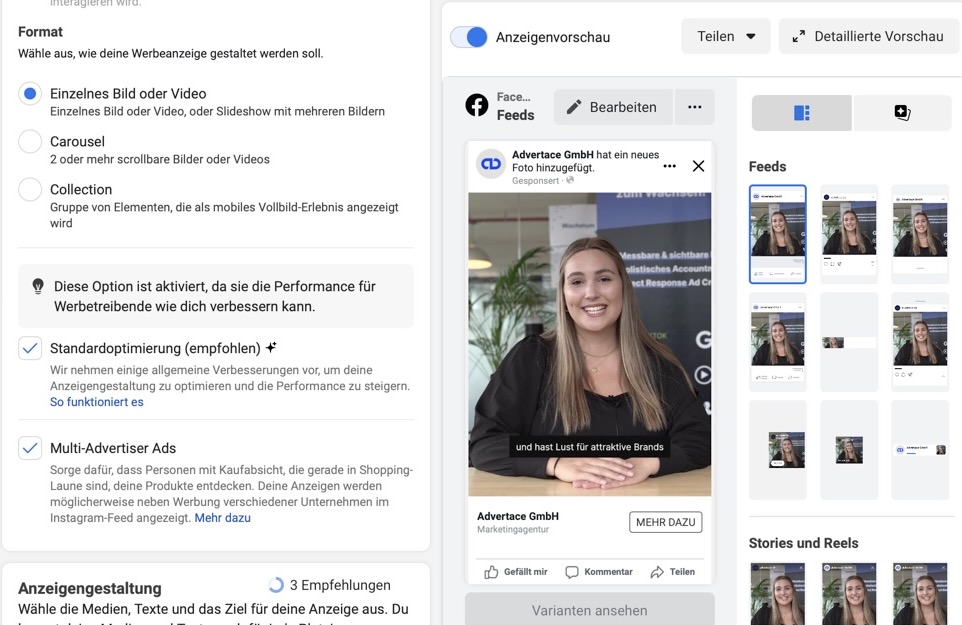Click the loading circle icon beside Empfehlungen

276,585
